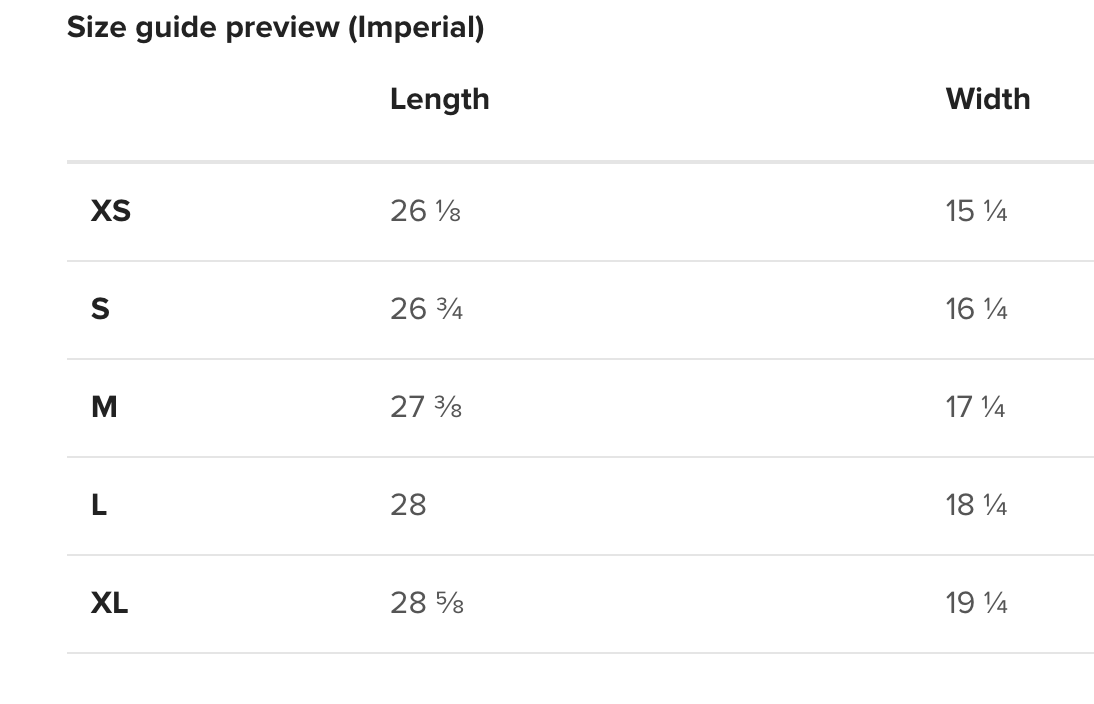Click the "Size guide preview" heading text
Screen dimensions: 1094x704
click(205, 28)
